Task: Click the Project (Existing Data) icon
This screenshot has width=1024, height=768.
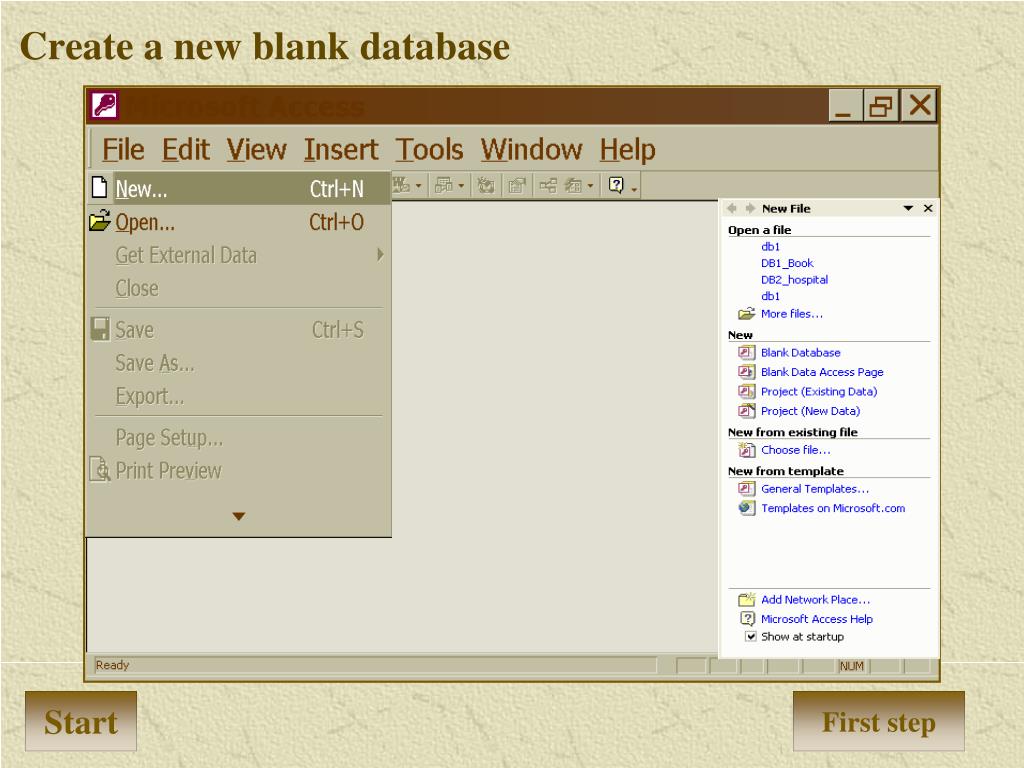Action: click(746, 392)
